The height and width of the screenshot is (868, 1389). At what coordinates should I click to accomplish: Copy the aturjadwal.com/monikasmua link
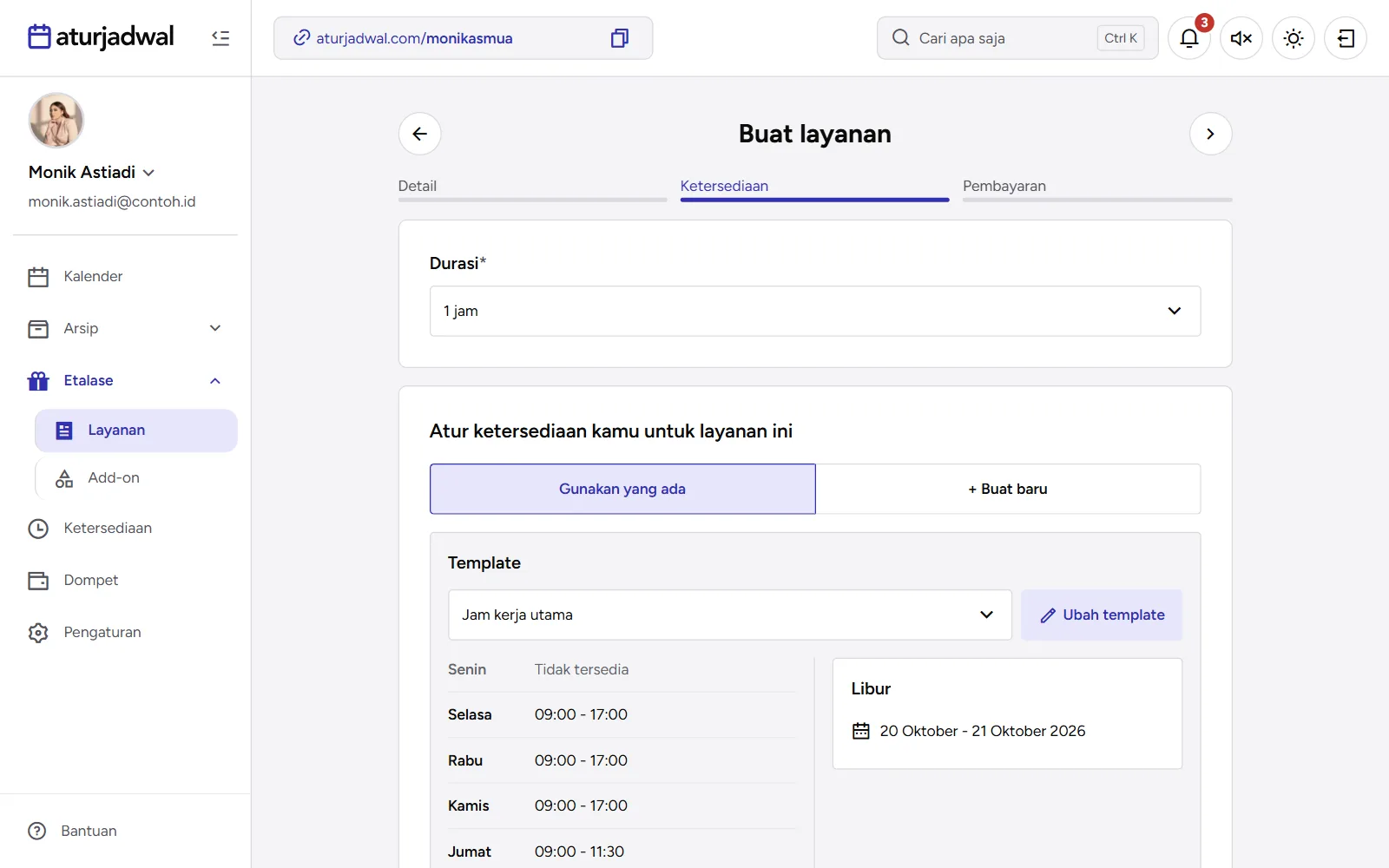point(619,38)
